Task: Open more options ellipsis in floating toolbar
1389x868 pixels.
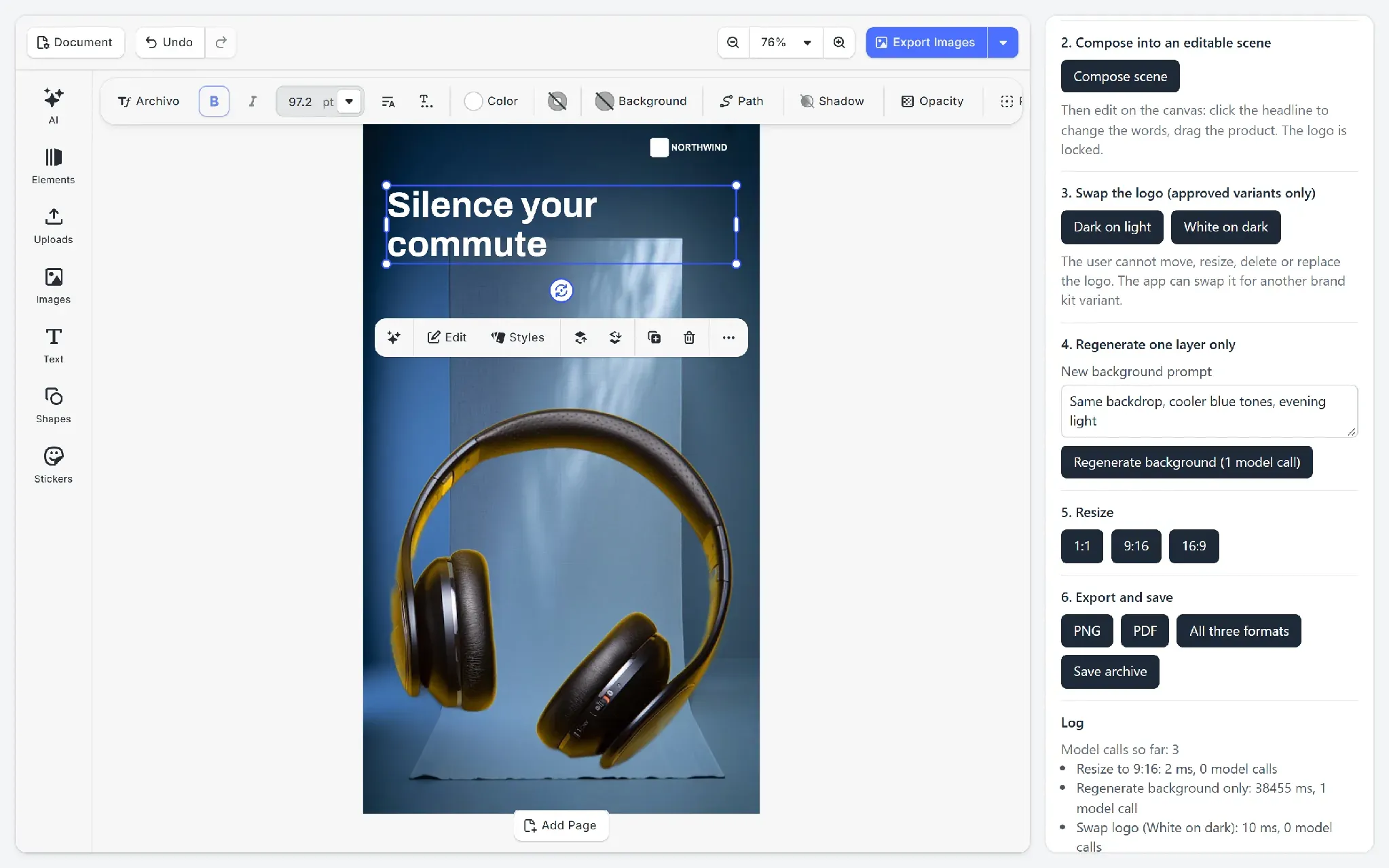Action: pos(728,337)
